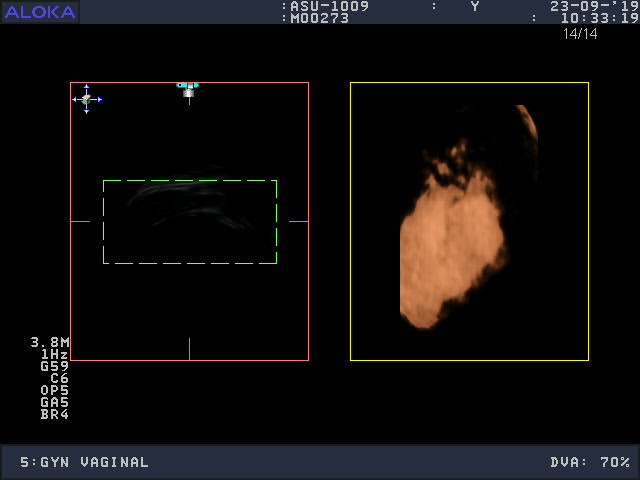
Task: Click the right tick mark on scan frame
Action: pos(298,221)
